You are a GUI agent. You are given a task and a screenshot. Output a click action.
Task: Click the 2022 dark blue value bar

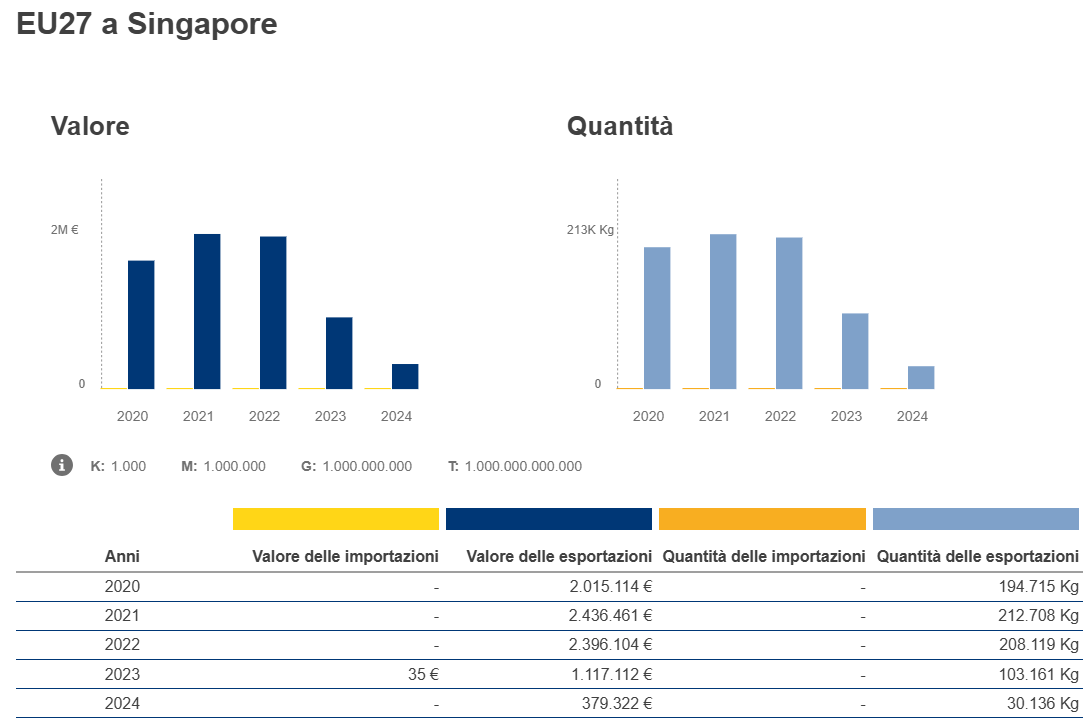click(273, 312)
